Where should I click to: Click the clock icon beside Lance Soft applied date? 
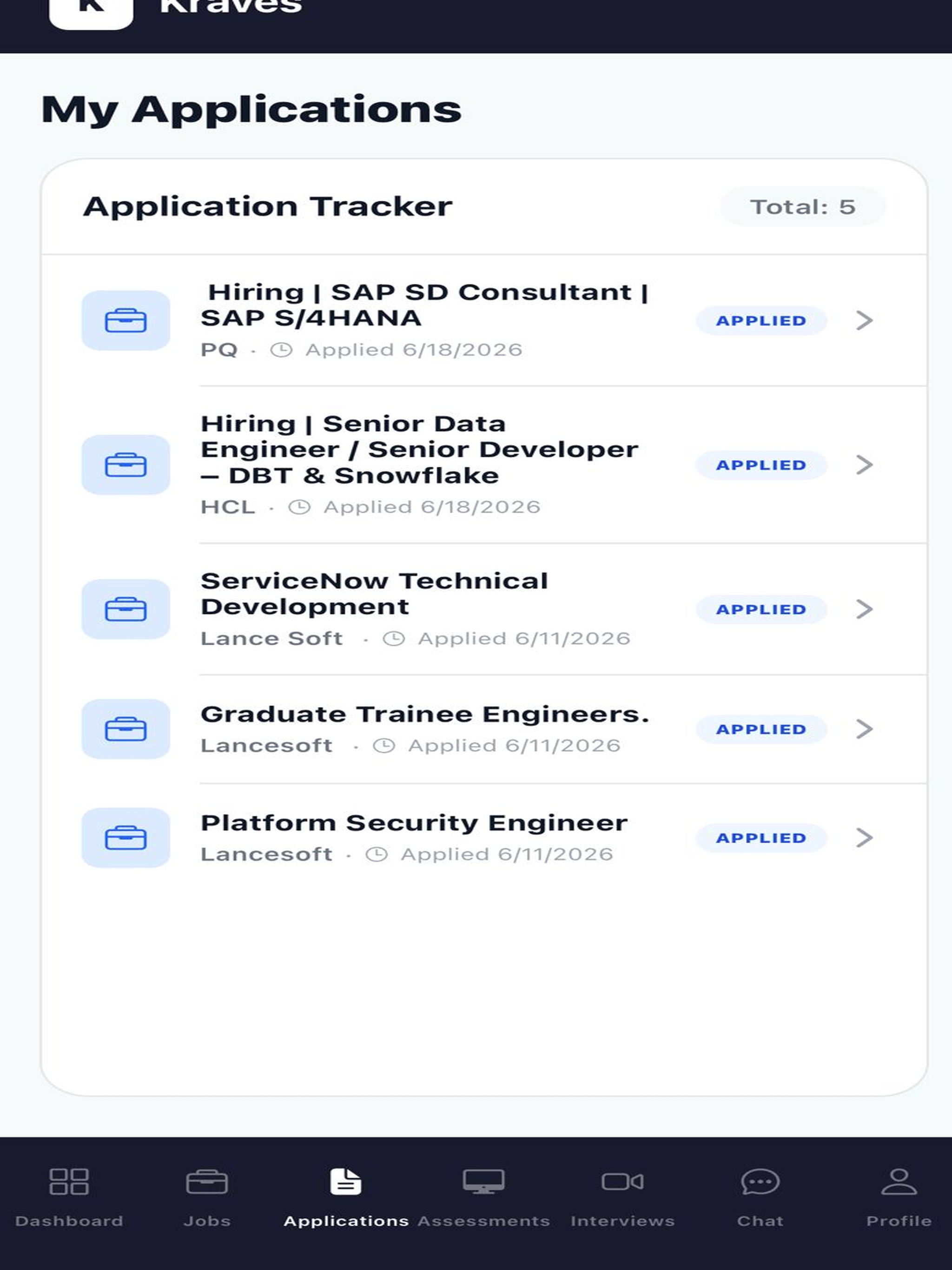click(394, 638)
